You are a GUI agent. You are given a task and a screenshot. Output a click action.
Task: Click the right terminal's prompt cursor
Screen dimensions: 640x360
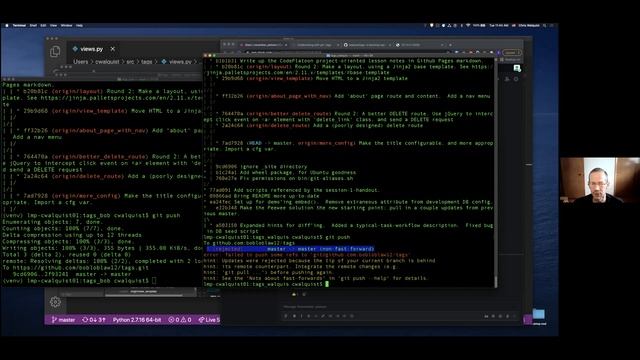(x=327, y=284)
